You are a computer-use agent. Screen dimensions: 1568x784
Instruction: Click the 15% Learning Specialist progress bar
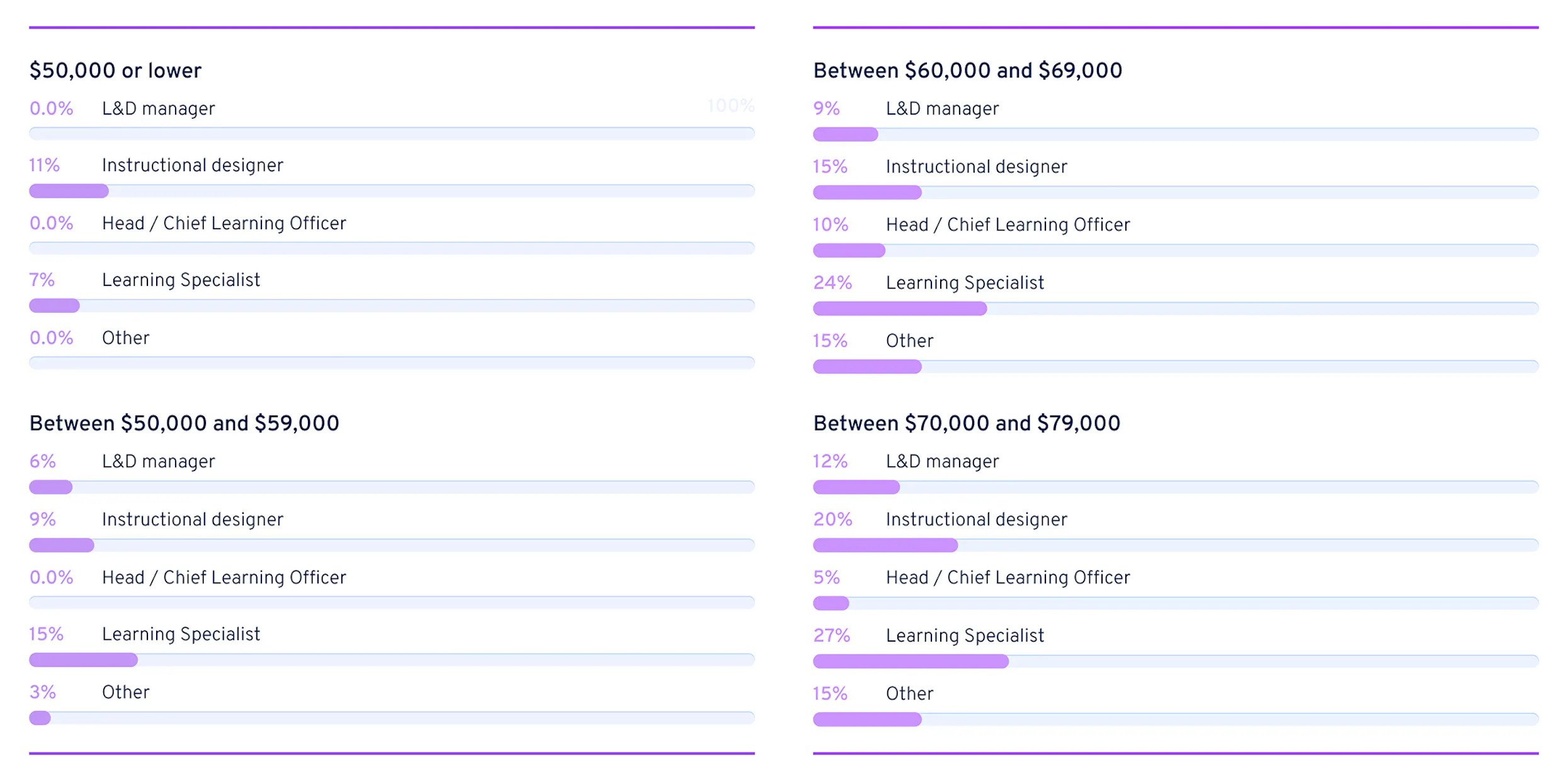(x=392, y=660)
